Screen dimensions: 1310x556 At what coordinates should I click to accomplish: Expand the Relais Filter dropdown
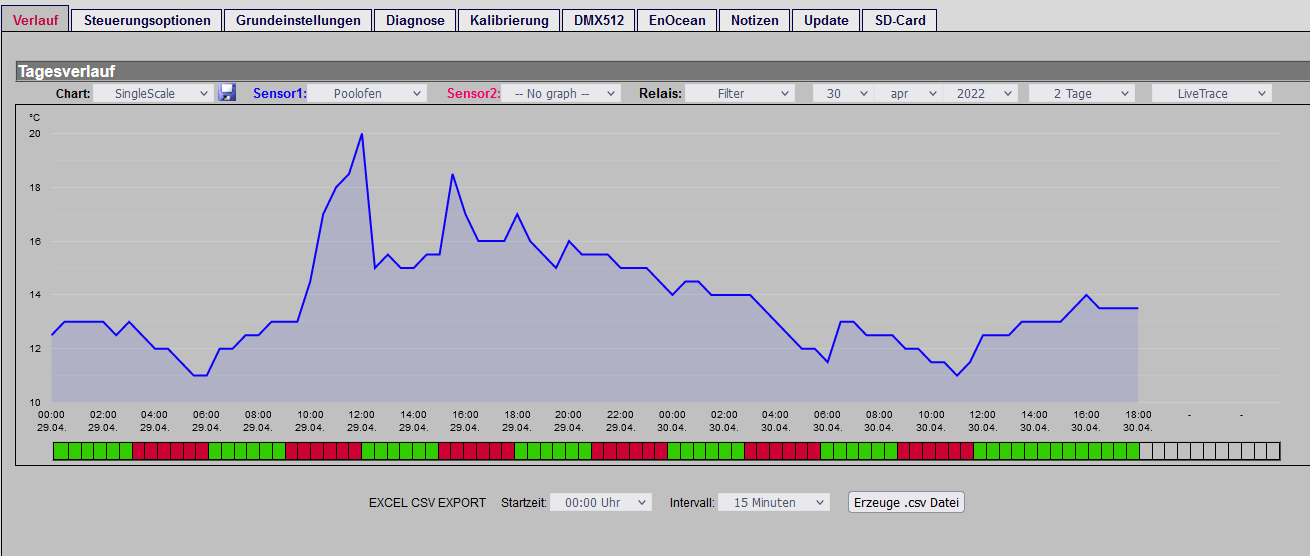(x=741, y=93)
